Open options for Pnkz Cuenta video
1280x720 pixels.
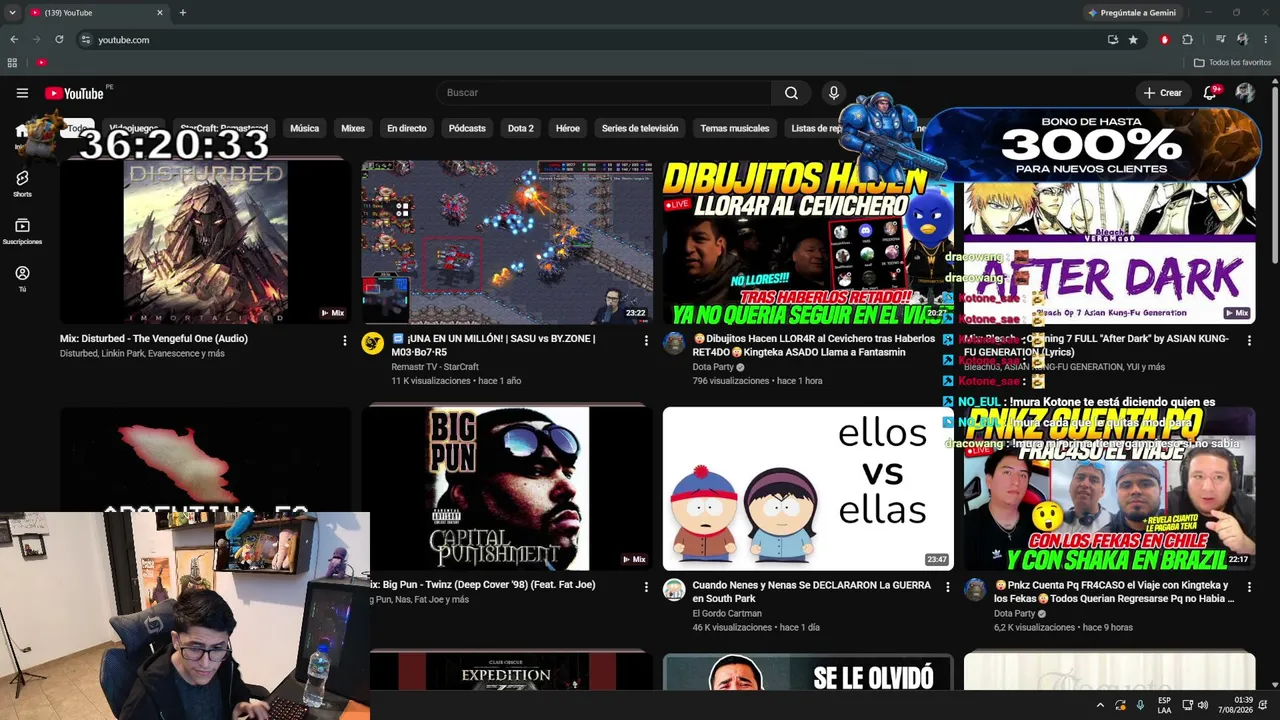[x=1249, y=587]
